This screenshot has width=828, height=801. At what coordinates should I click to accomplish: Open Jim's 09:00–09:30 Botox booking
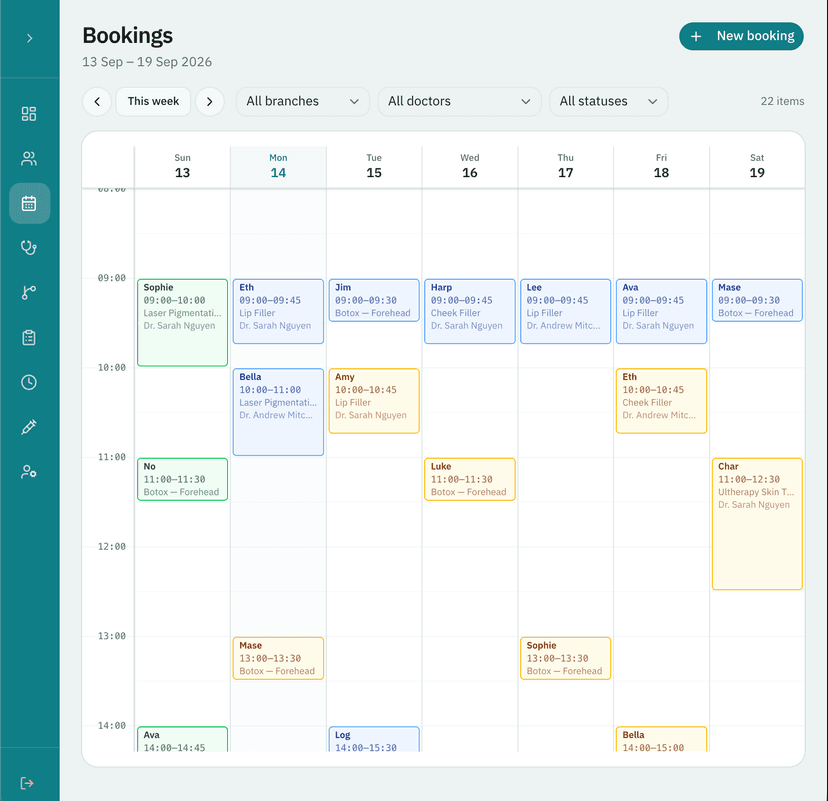coord(374,300)
